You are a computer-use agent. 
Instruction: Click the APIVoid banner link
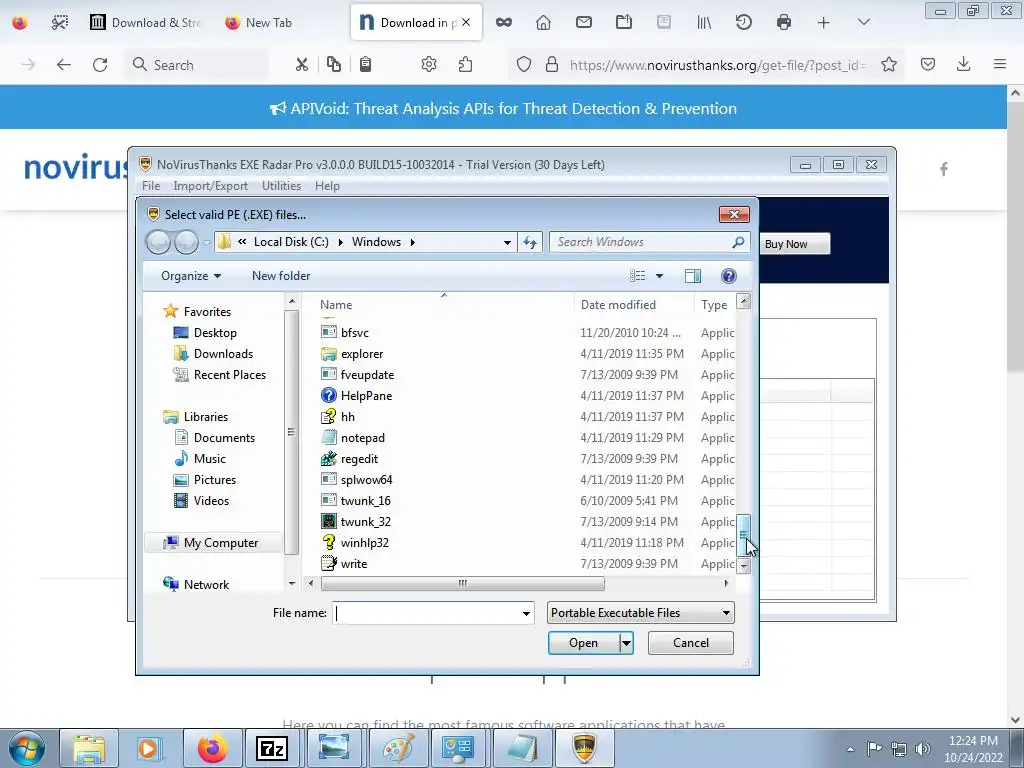(x=504, y=108)
